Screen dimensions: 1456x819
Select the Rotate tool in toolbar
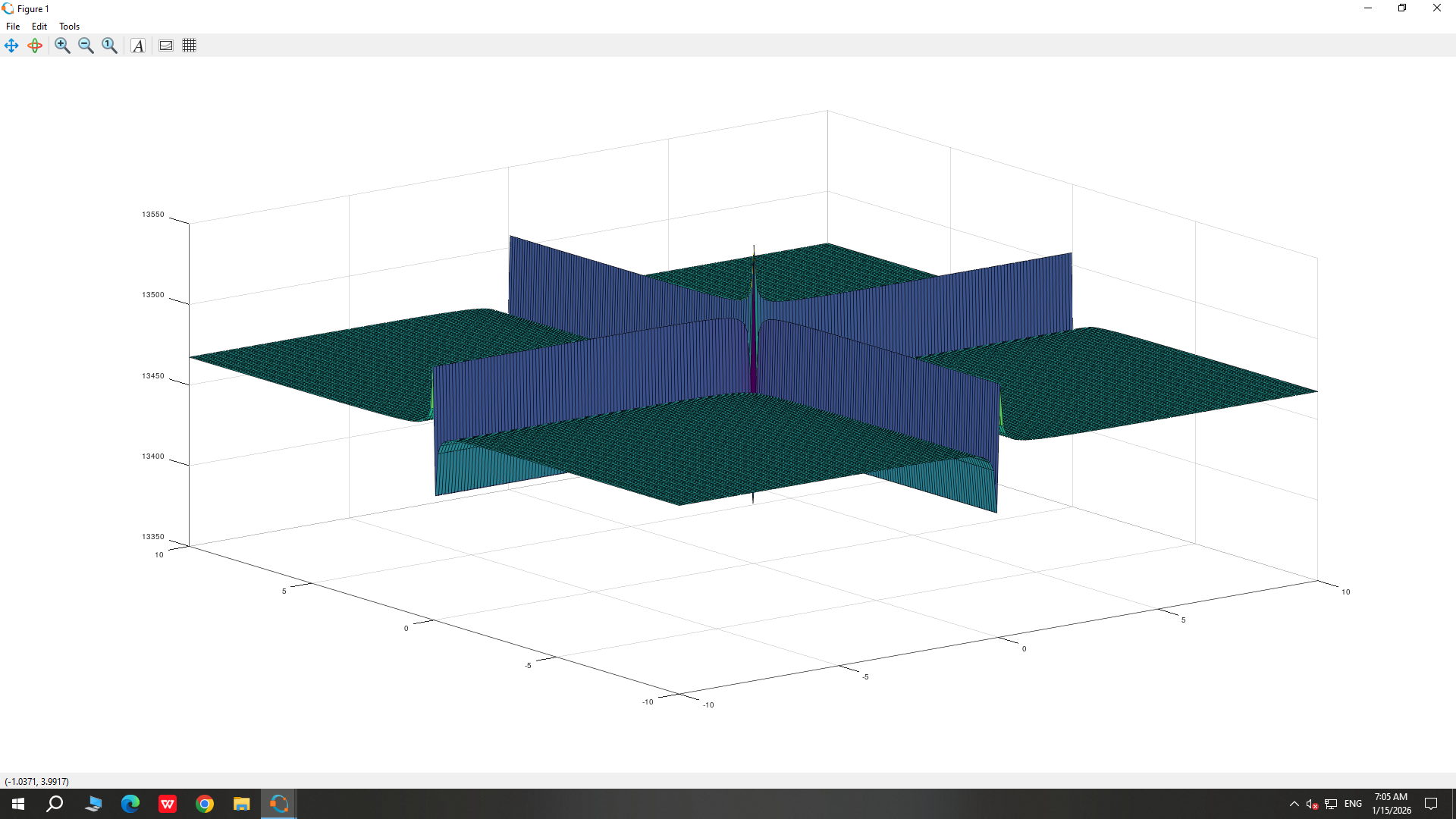pyautogui.click(x=35, y=45)
